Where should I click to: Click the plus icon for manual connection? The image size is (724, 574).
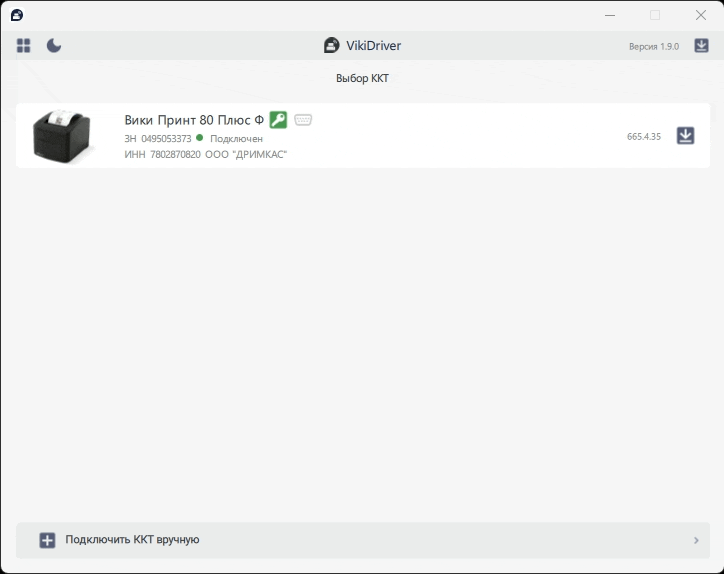point(47,540)
